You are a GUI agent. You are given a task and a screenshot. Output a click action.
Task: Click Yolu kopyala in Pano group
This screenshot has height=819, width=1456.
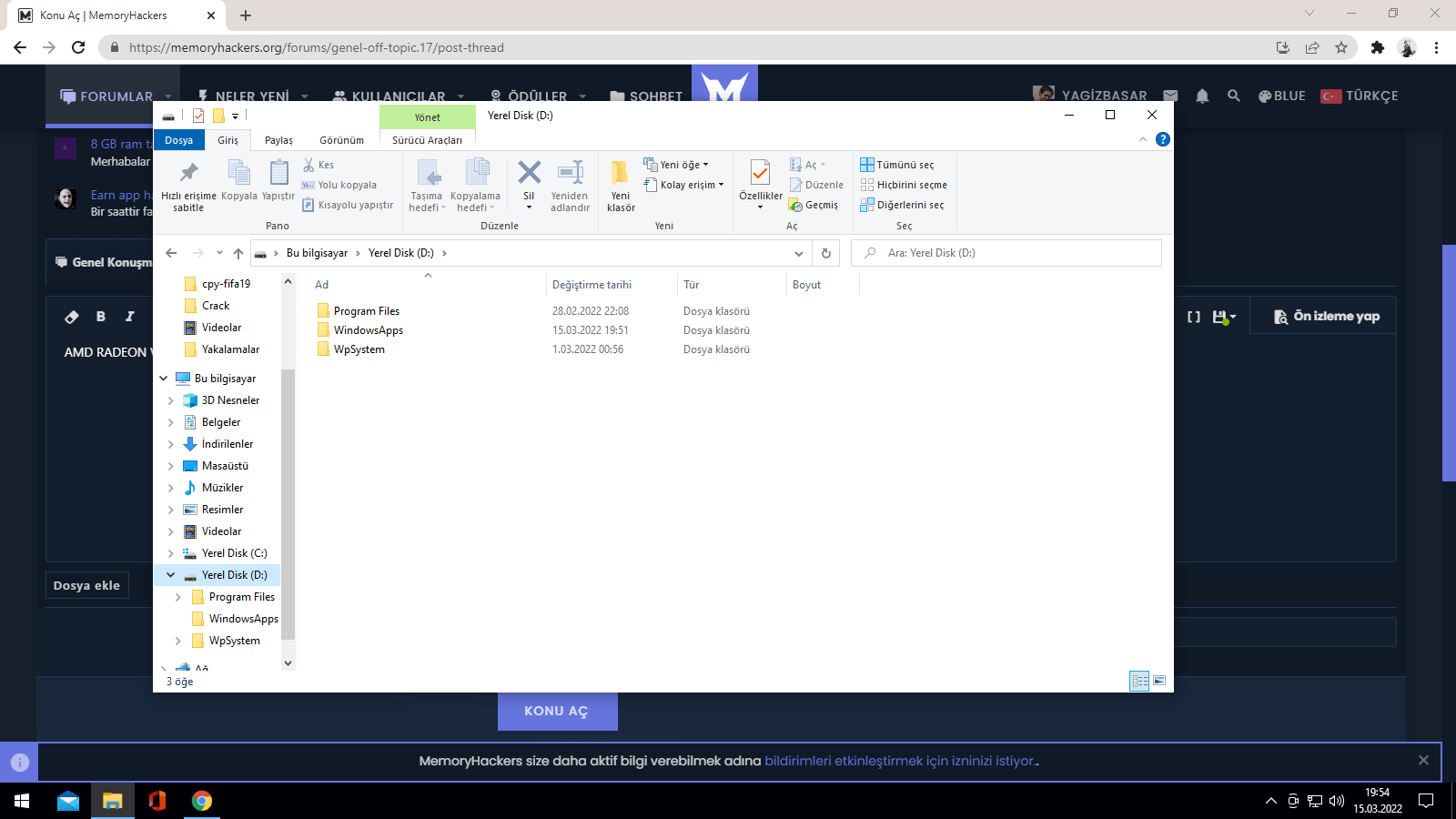pos(339,185)
